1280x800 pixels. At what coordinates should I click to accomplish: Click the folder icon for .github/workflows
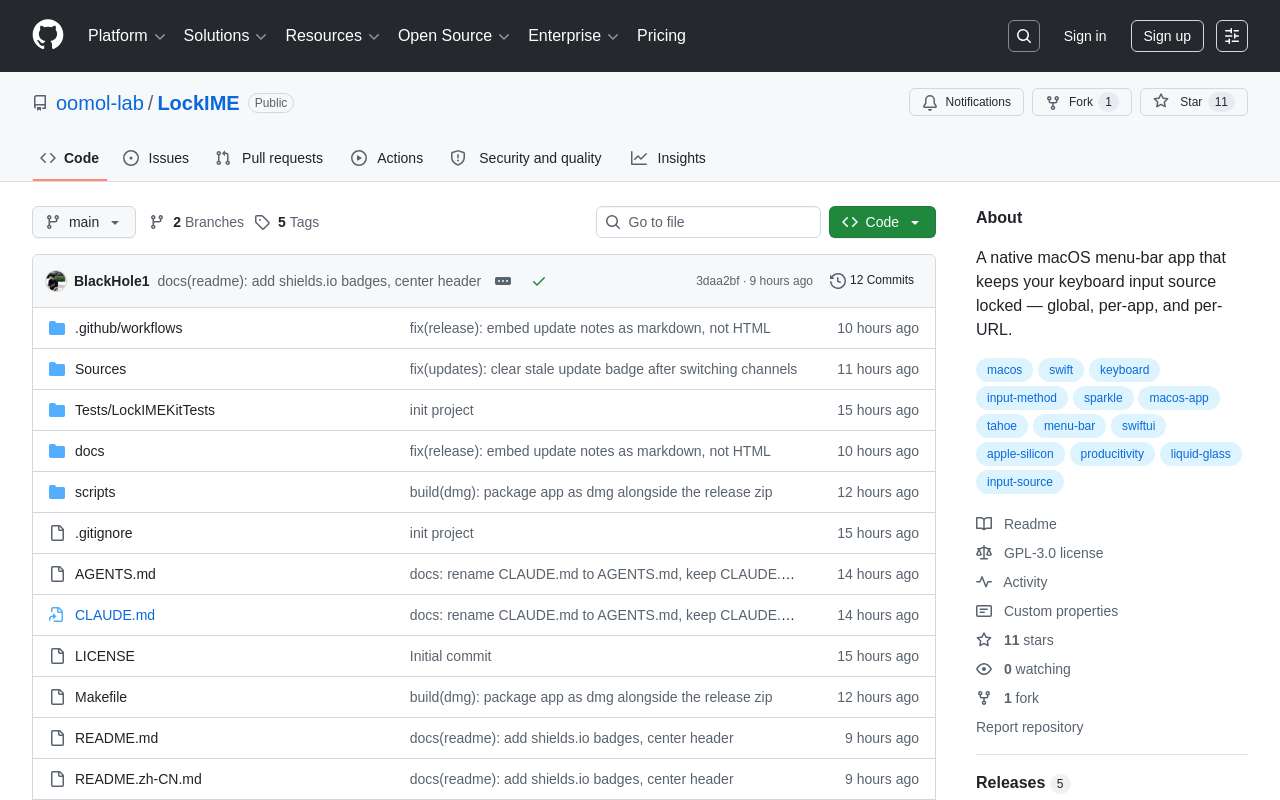click(x=57, y=328)
